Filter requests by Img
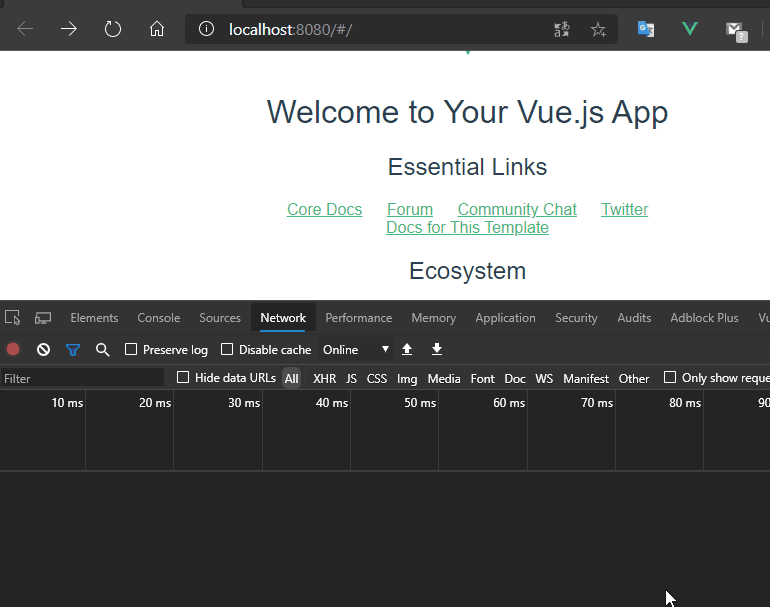Viewport: 770px width, 607px height. pos(407,379)
